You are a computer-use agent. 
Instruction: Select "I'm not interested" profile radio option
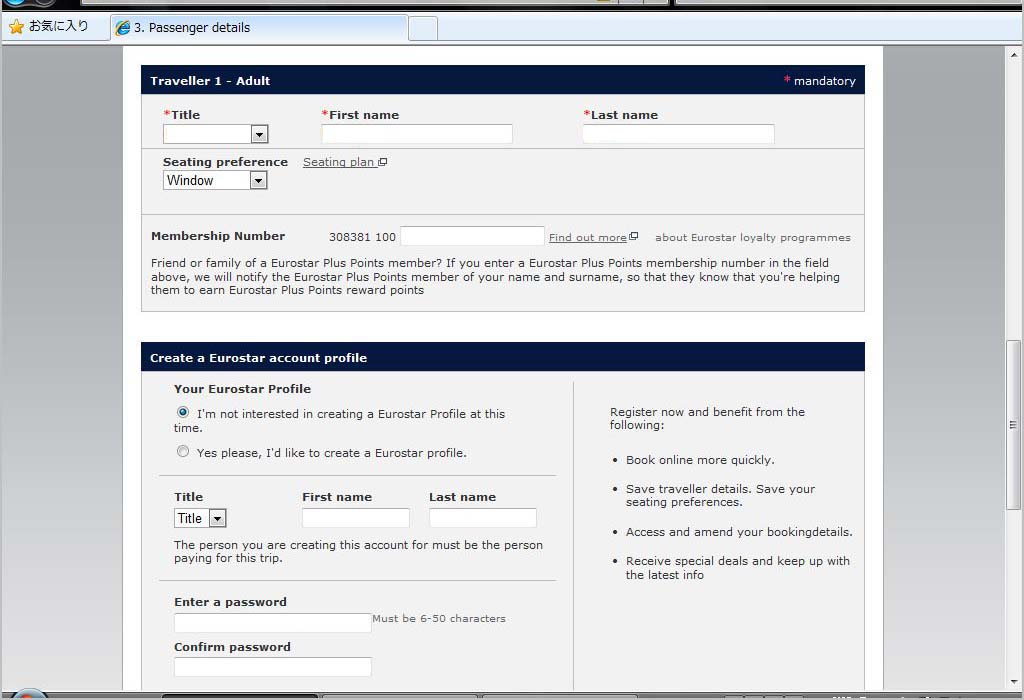183,412
